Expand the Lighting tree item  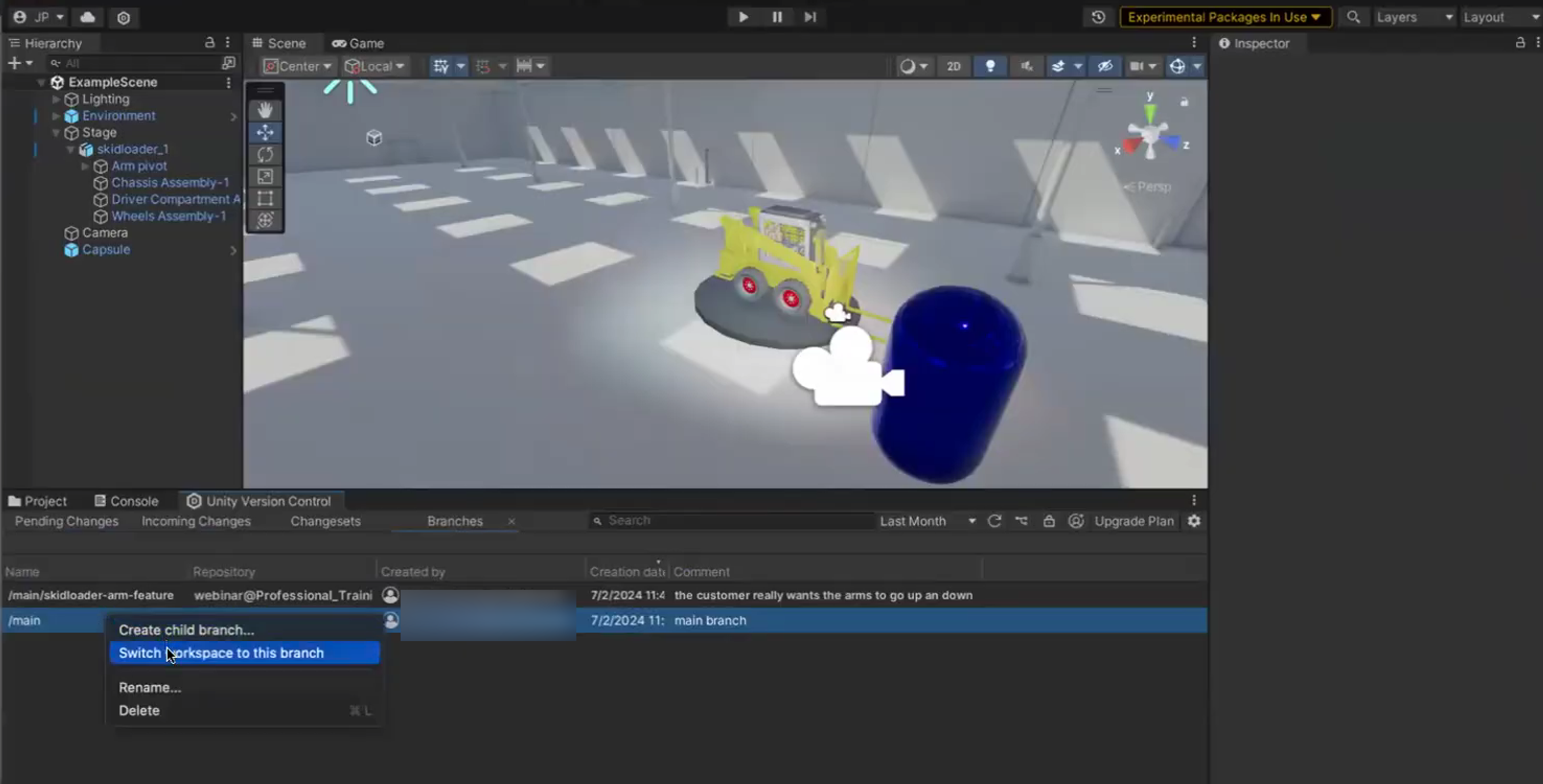tap(56, 99)
